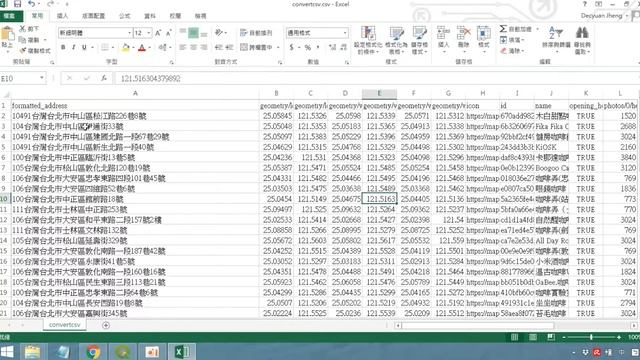This screenshot has width=640, height=360.
Task: Open Find and Select binoculars icon
Action: click(x=582, y=33)
